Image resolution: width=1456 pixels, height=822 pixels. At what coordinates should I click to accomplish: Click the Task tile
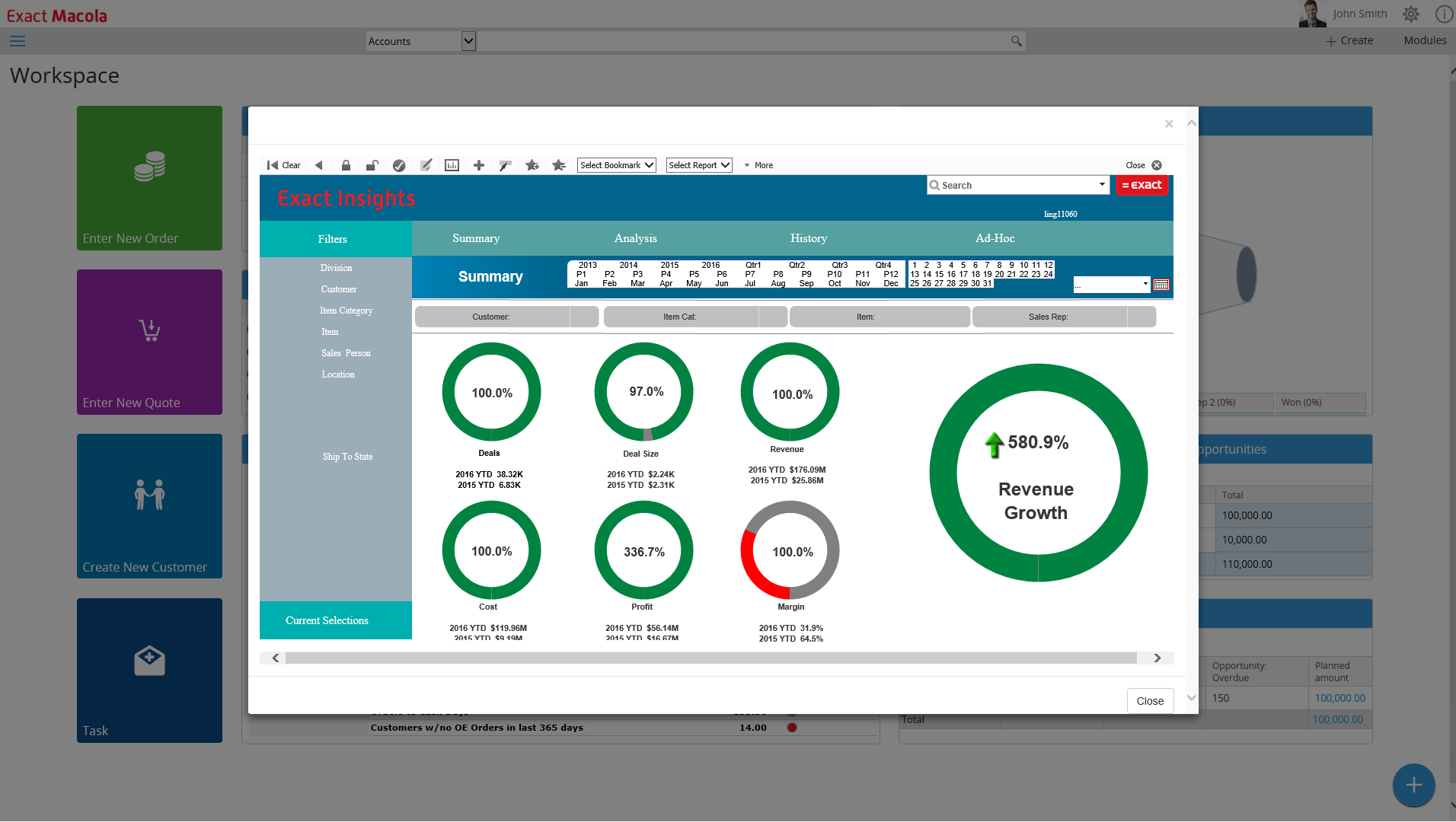(149, 671)
